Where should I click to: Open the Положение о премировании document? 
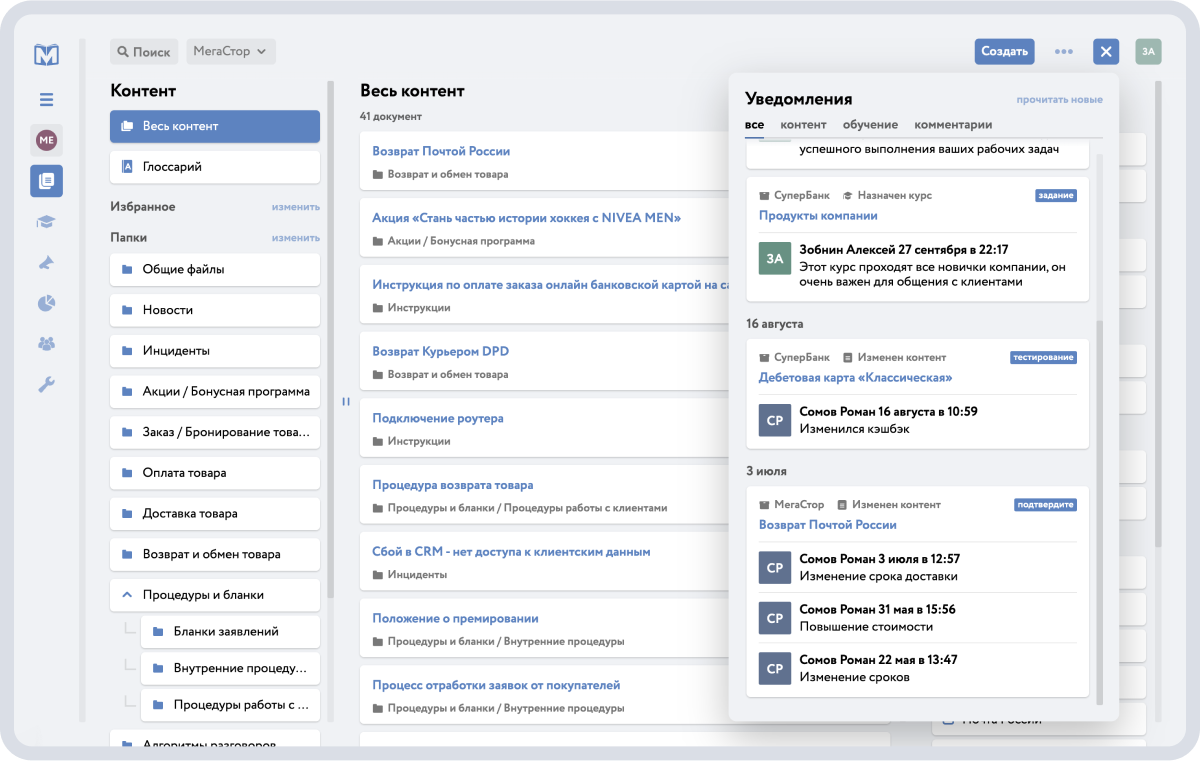[456, 618]
